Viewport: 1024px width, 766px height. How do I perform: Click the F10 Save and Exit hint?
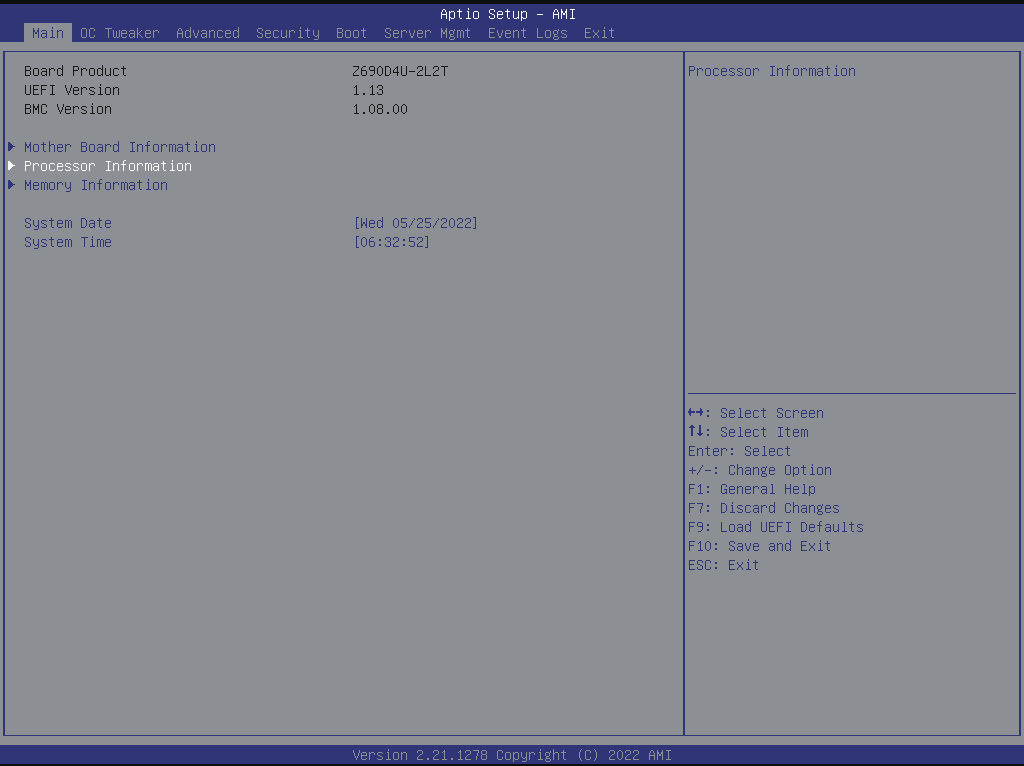click(x=759, y=546)
